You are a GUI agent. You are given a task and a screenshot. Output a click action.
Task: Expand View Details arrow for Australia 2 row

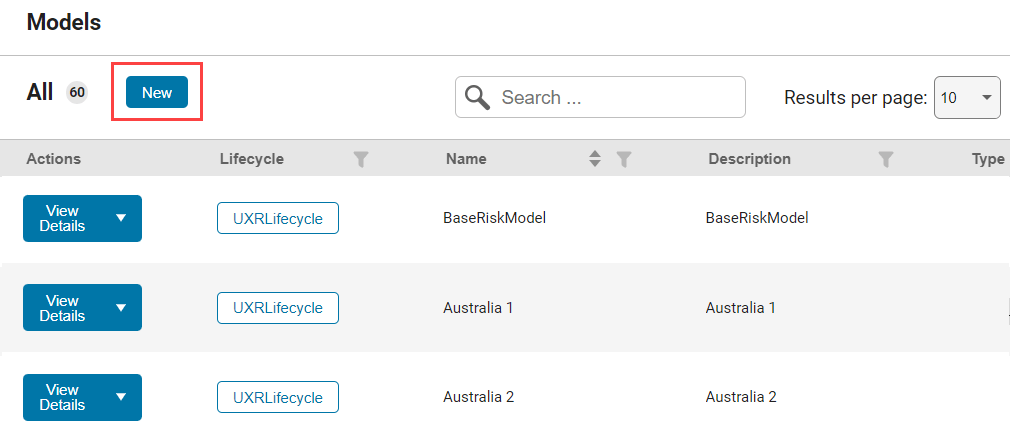(121, 397)
